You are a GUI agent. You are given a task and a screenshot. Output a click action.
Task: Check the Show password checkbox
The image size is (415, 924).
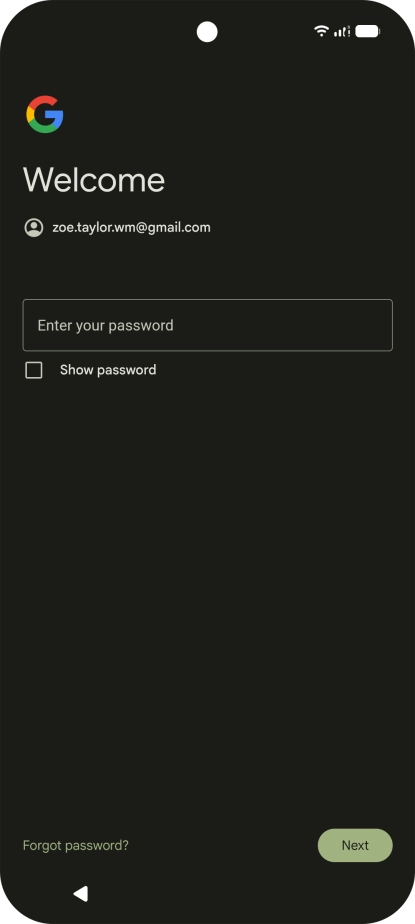click(x=34, y=370)
